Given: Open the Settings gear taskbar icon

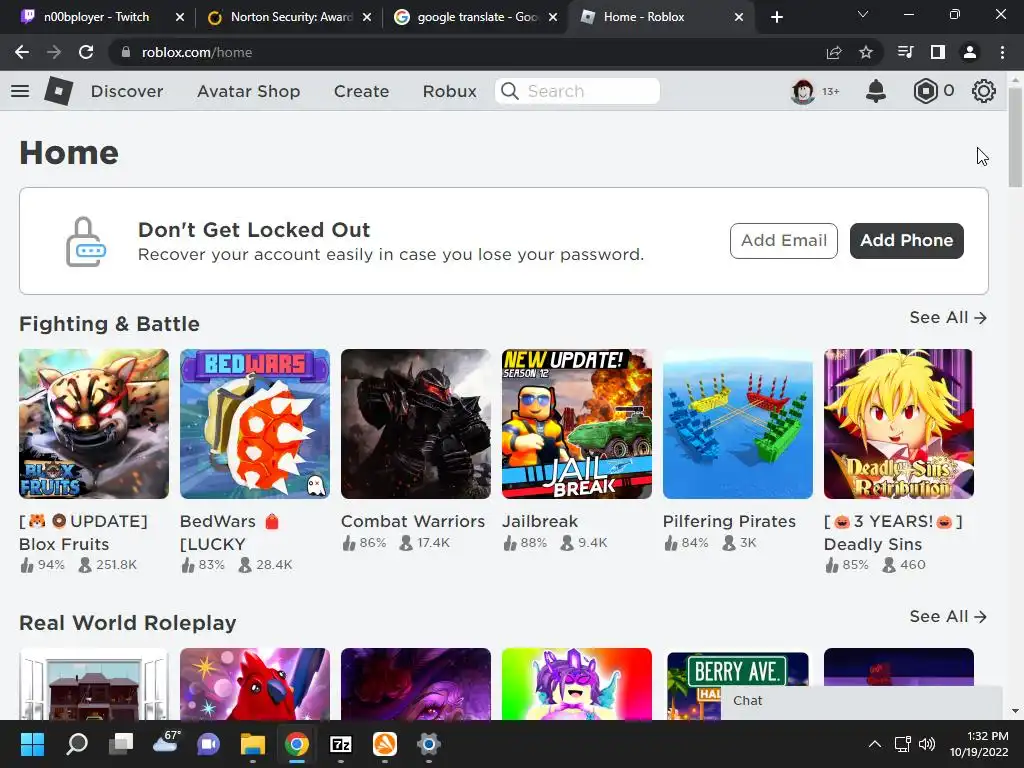Looking at the screenshot, I should click(428, 744).
